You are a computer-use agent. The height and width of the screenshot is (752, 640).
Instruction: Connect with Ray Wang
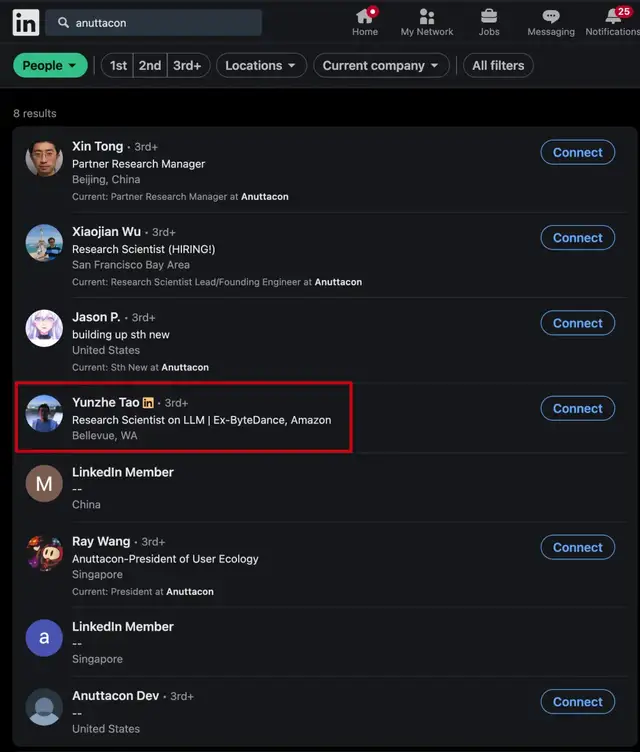[x=577, y=547]
